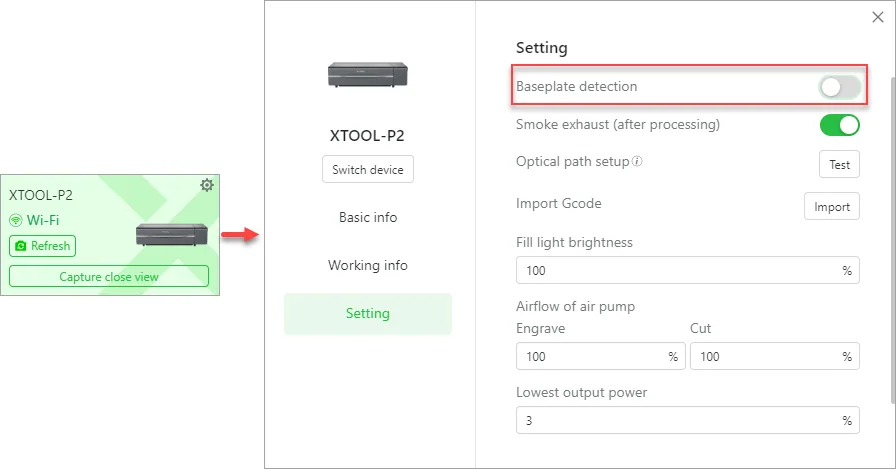Image resolution: width=896 pixels, height=473 pixels.
Task: Click the Engrave airflow percentage field
Action: coord(601,356)
